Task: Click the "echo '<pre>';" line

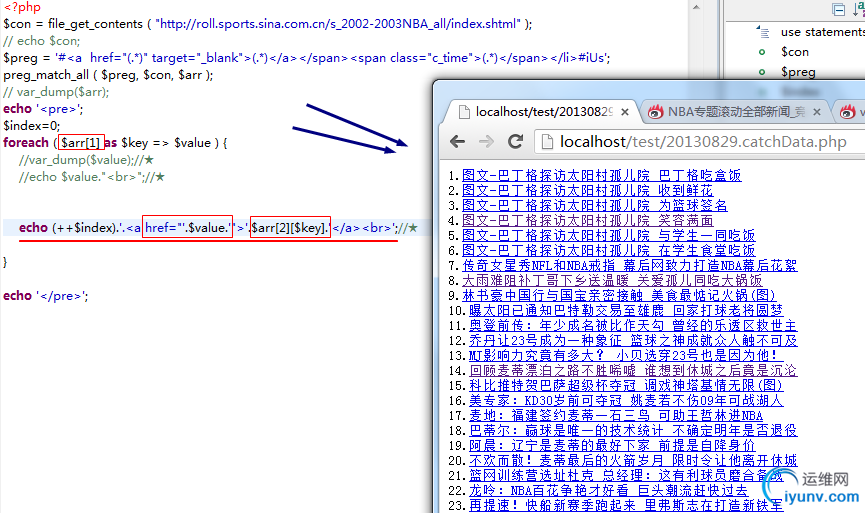Action: [x=43, y=109]
